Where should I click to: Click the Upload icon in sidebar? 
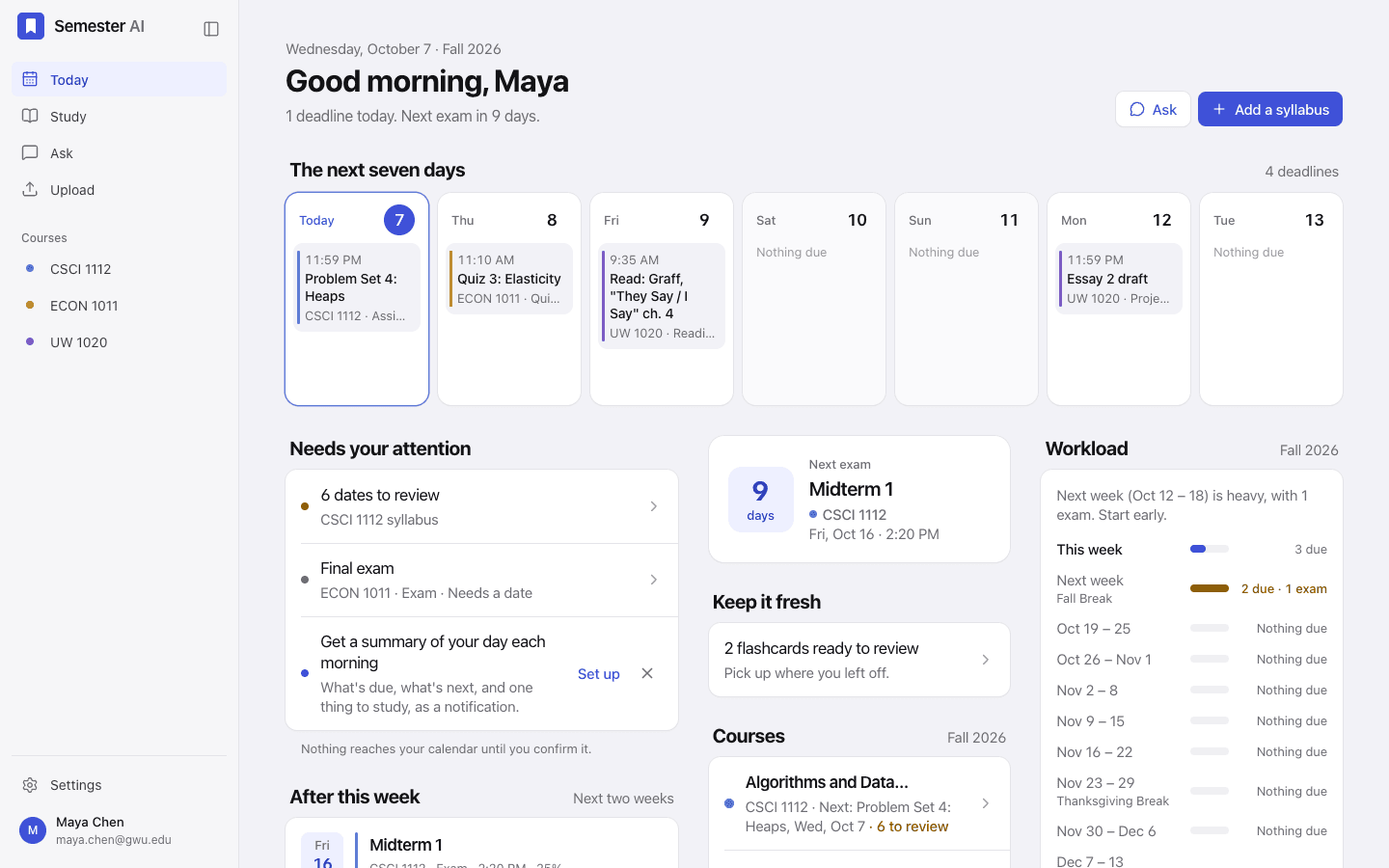click(30, 189)
